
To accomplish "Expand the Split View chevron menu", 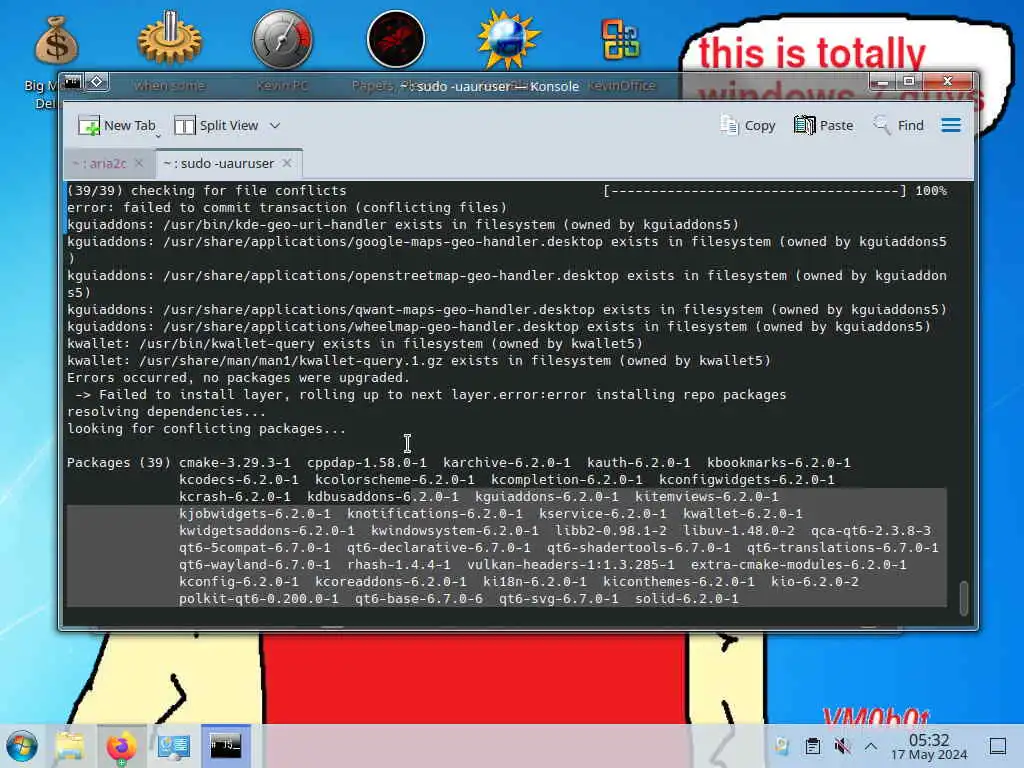I will (275, 125).
